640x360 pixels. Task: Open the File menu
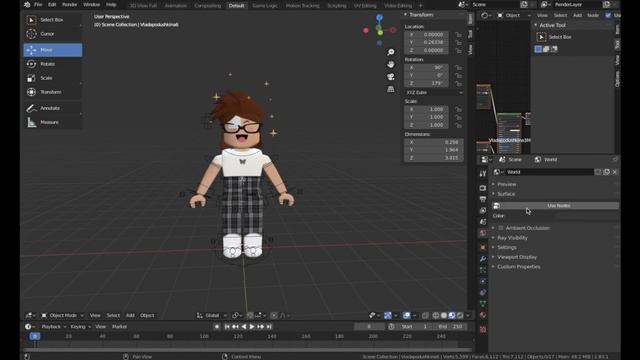(x=38, y=4)
